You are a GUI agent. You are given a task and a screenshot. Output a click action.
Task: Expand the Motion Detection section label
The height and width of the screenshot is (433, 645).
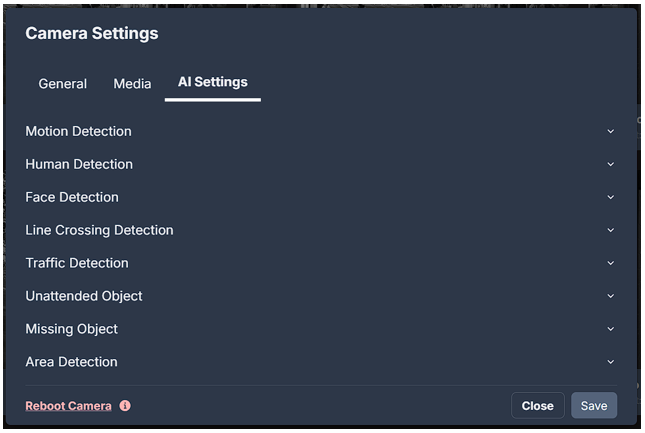79,132
